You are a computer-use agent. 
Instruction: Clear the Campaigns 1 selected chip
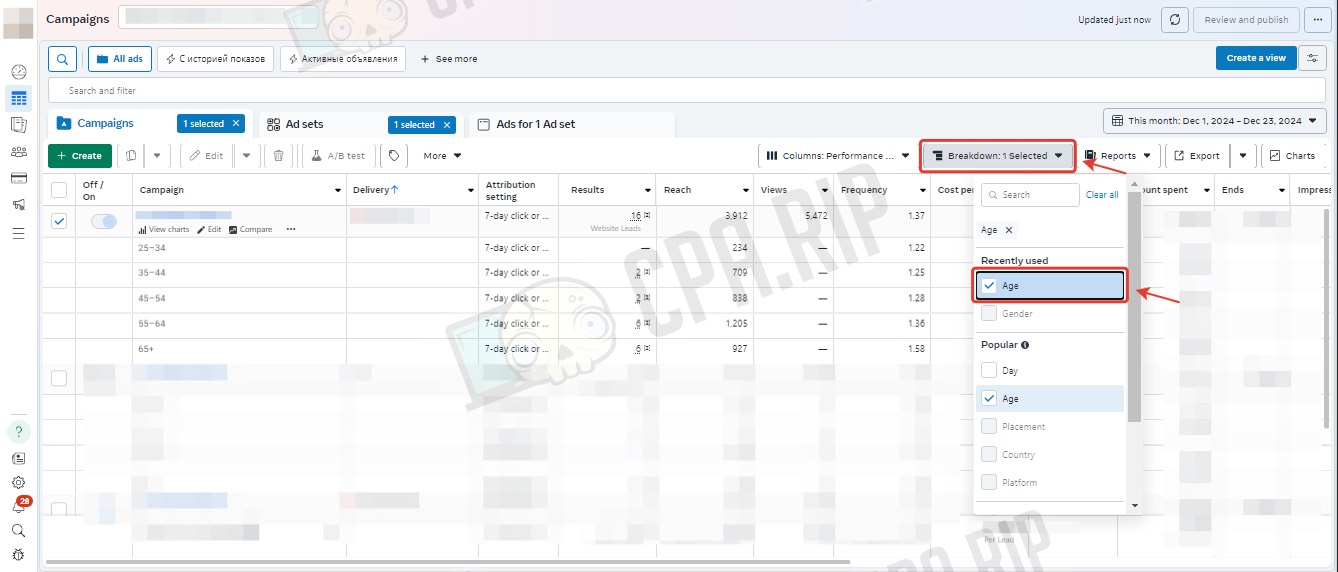236,124
